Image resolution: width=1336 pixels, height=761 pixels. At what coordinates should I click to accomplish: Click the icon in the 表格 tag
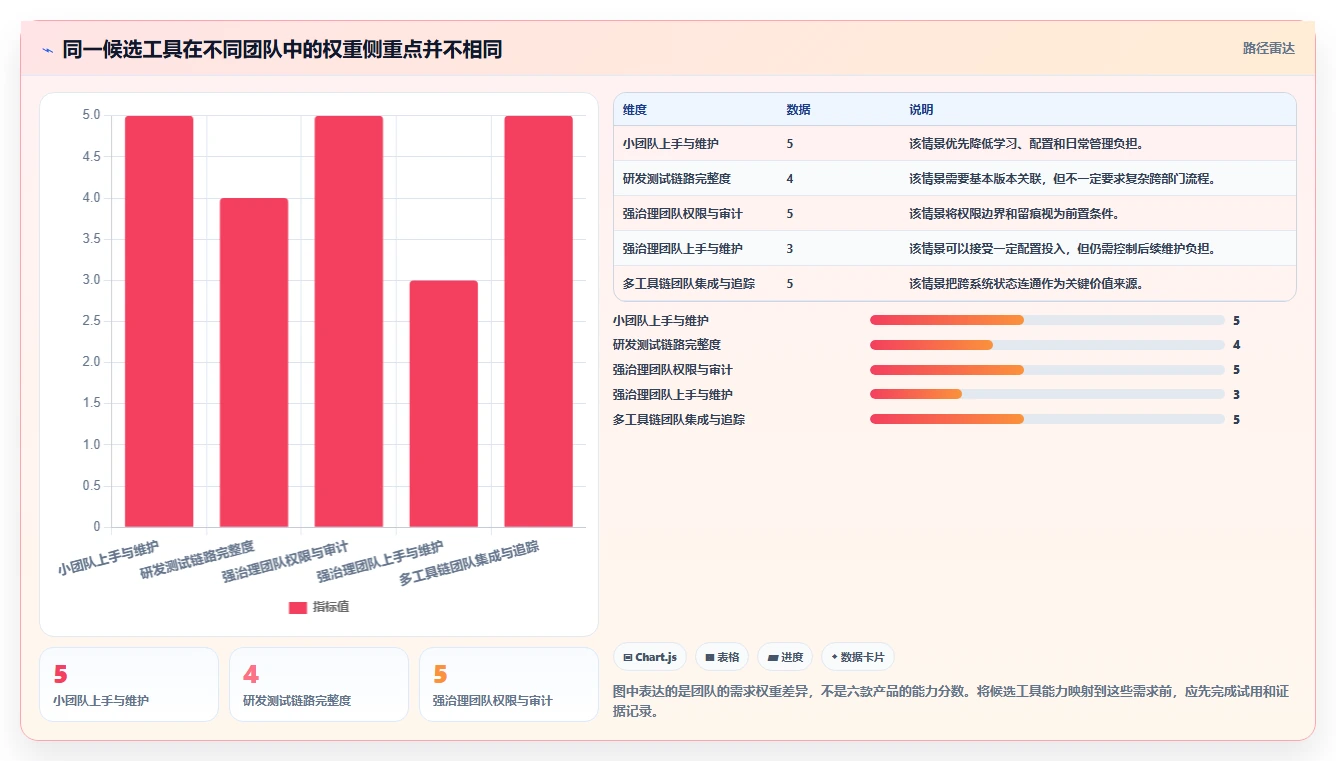[x=709, y=657]
